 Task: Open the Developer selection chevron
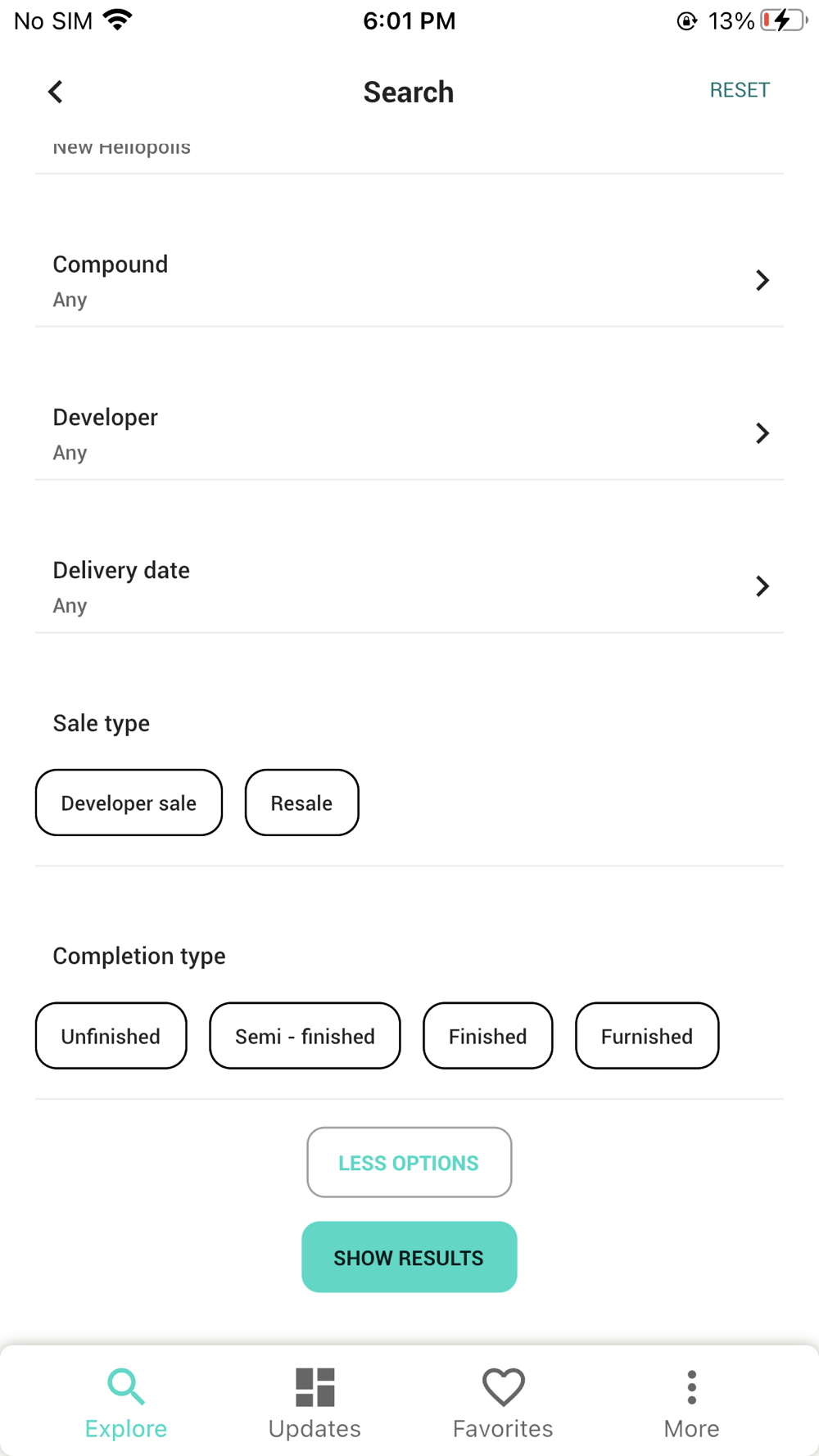point(762,433)
